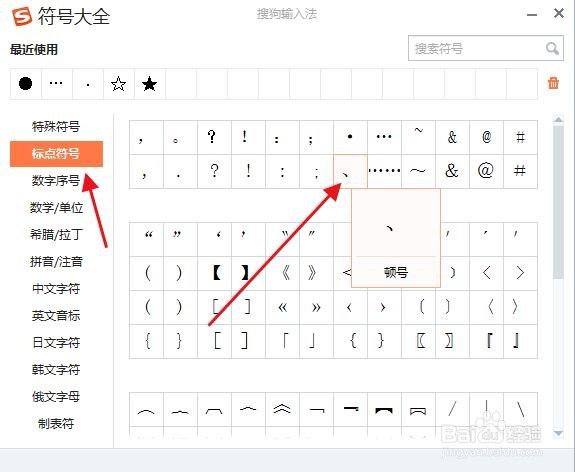
Task: Open the 韩文字符 category
Action: (56, 370)
